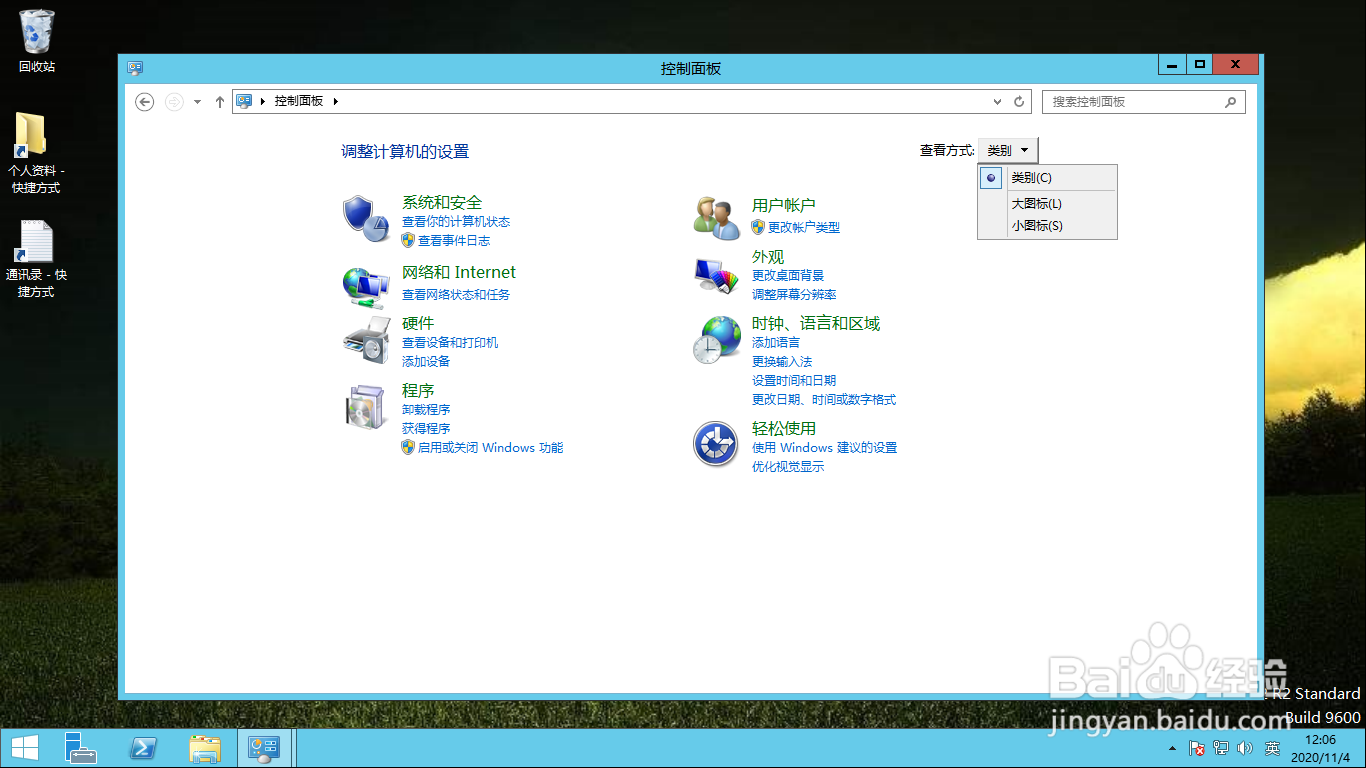Open 时钟、语言和区域 heading
Viewport: 1366px width, 768px height.
(x=816, y=323)
